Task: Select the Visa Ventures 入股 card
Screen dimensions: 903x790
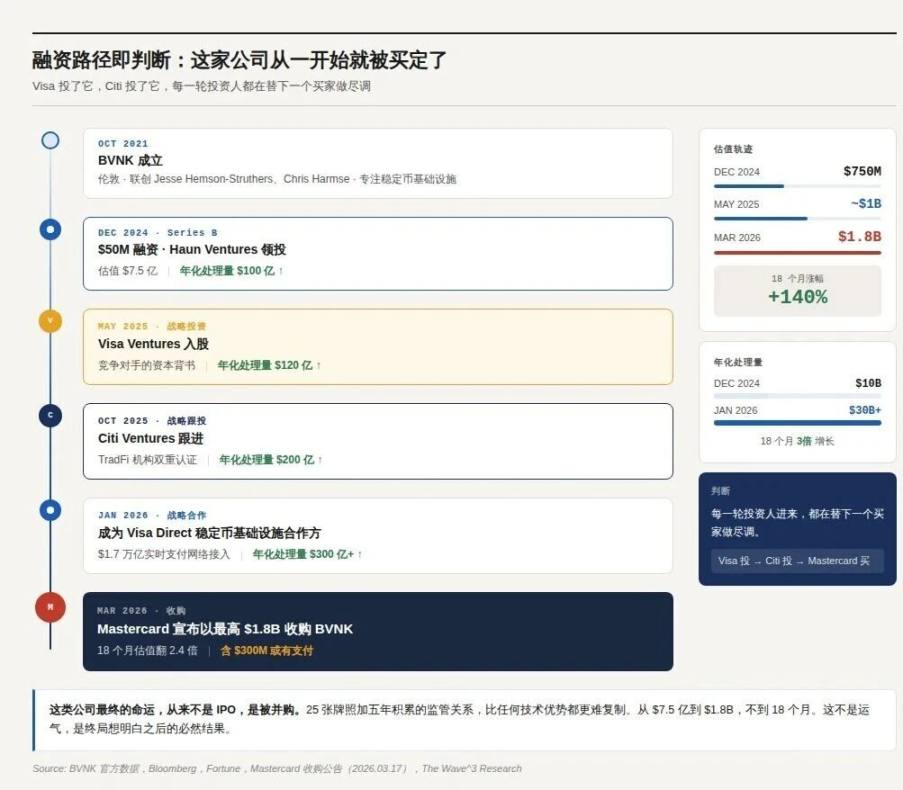Action: tap(377, 346)
